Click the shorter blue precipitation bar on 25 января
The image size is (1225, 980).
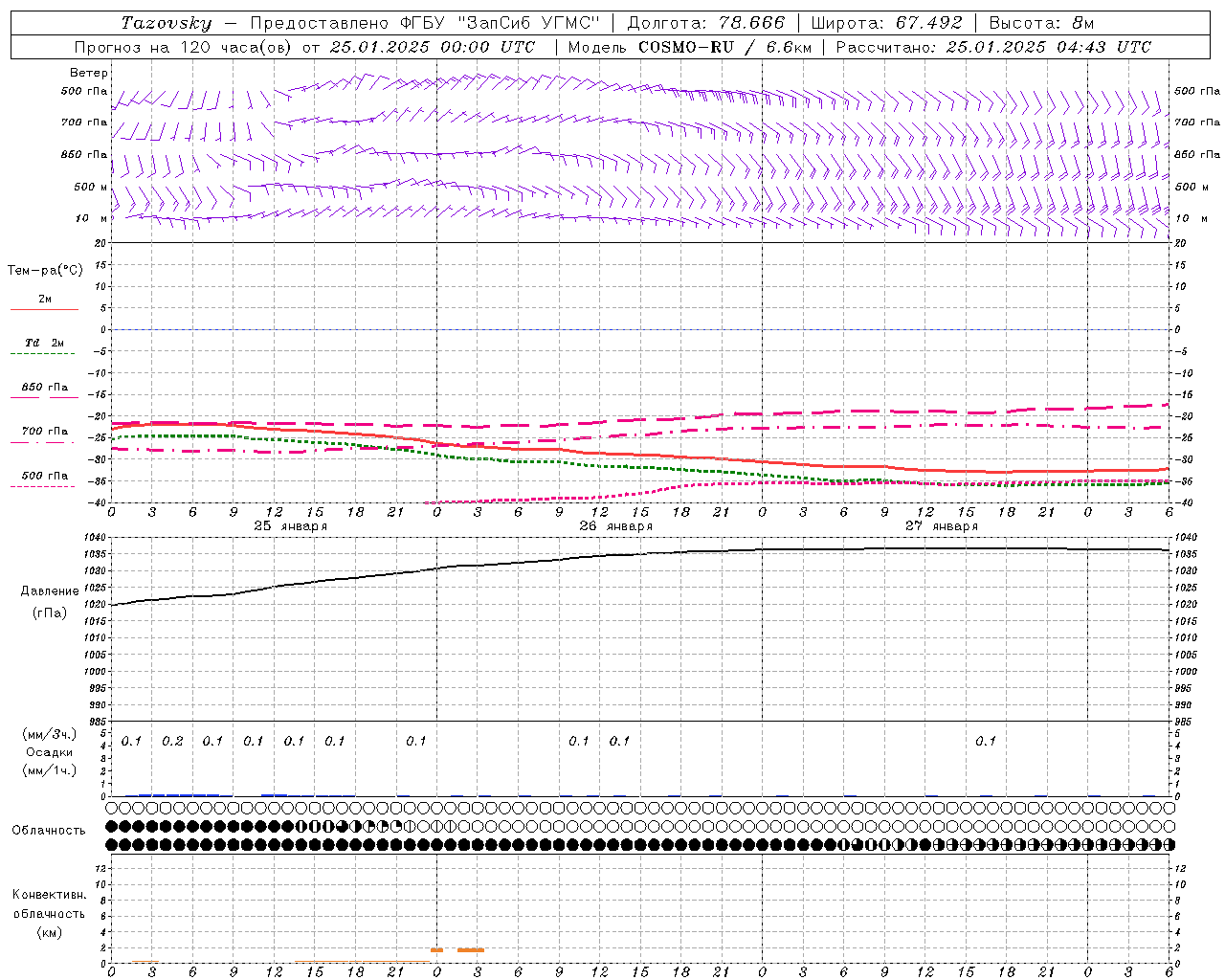(x=275, y=795)
